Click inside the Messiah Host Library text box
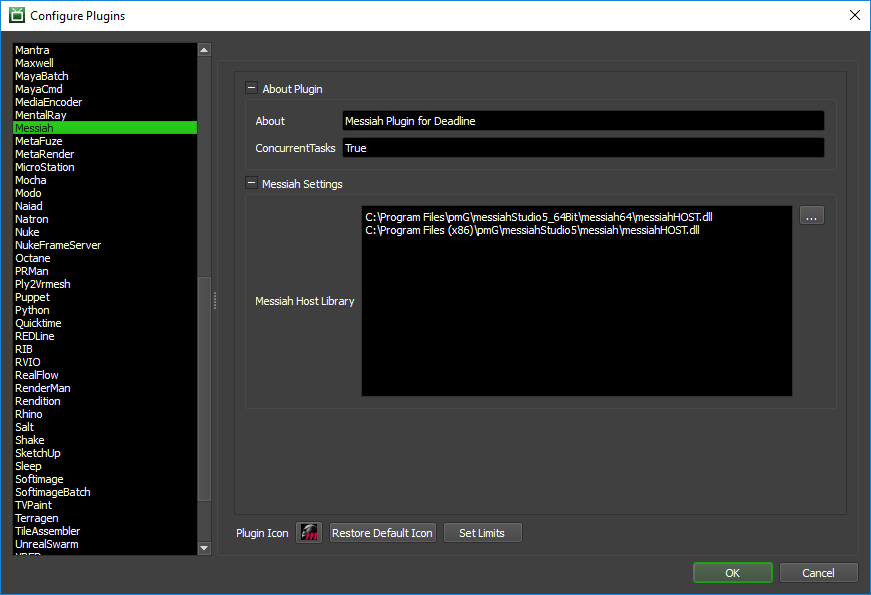 click(577, 301)
